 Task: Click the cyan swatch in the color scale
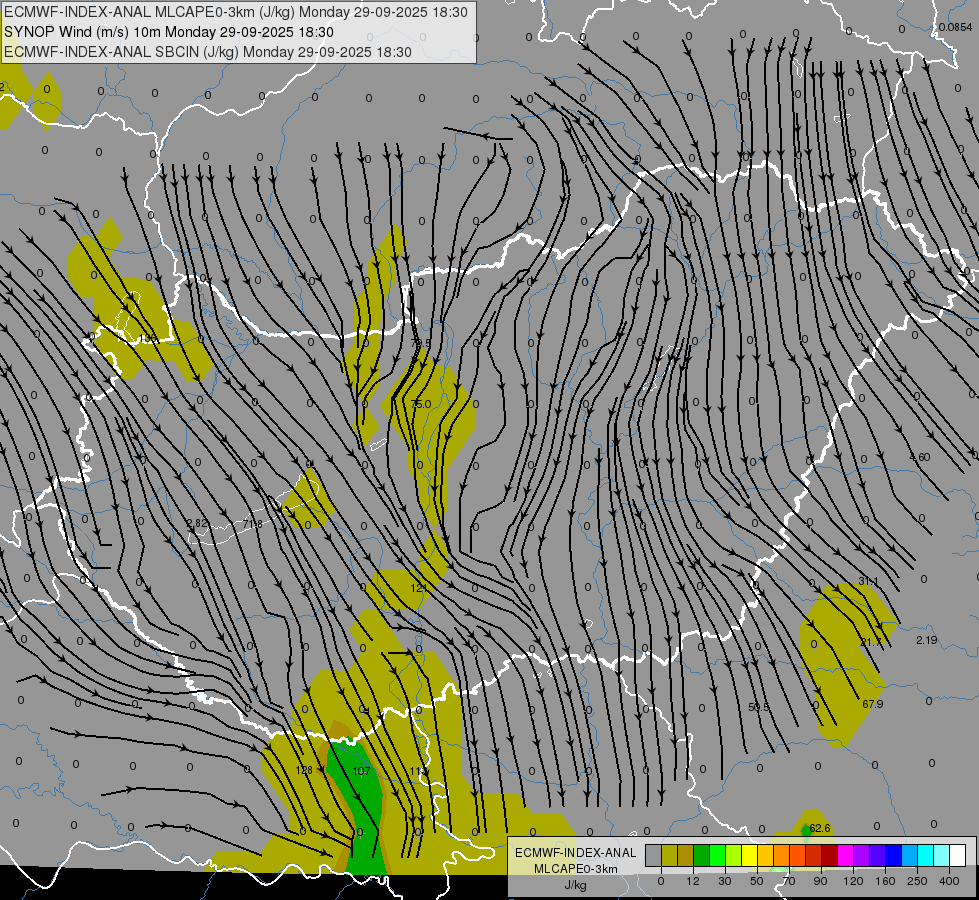coord(925,855)
